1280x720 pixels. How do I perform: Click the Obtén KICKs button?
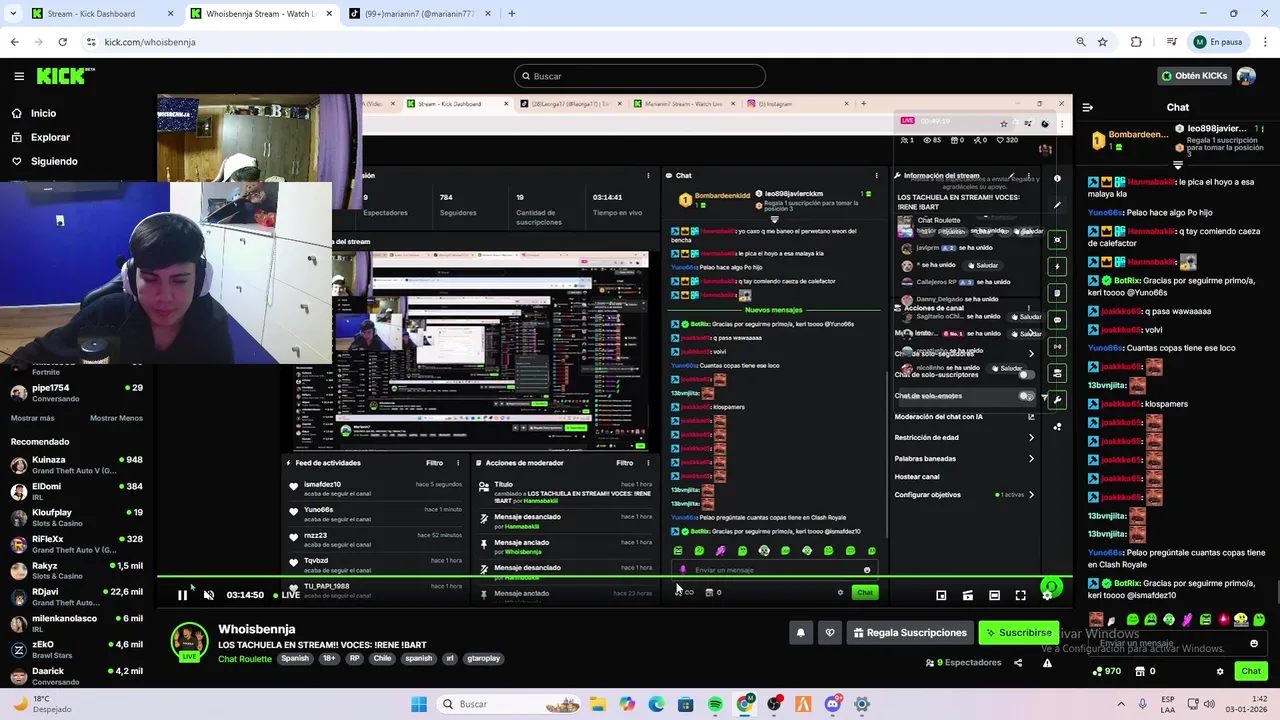(x=1195, y=76)
